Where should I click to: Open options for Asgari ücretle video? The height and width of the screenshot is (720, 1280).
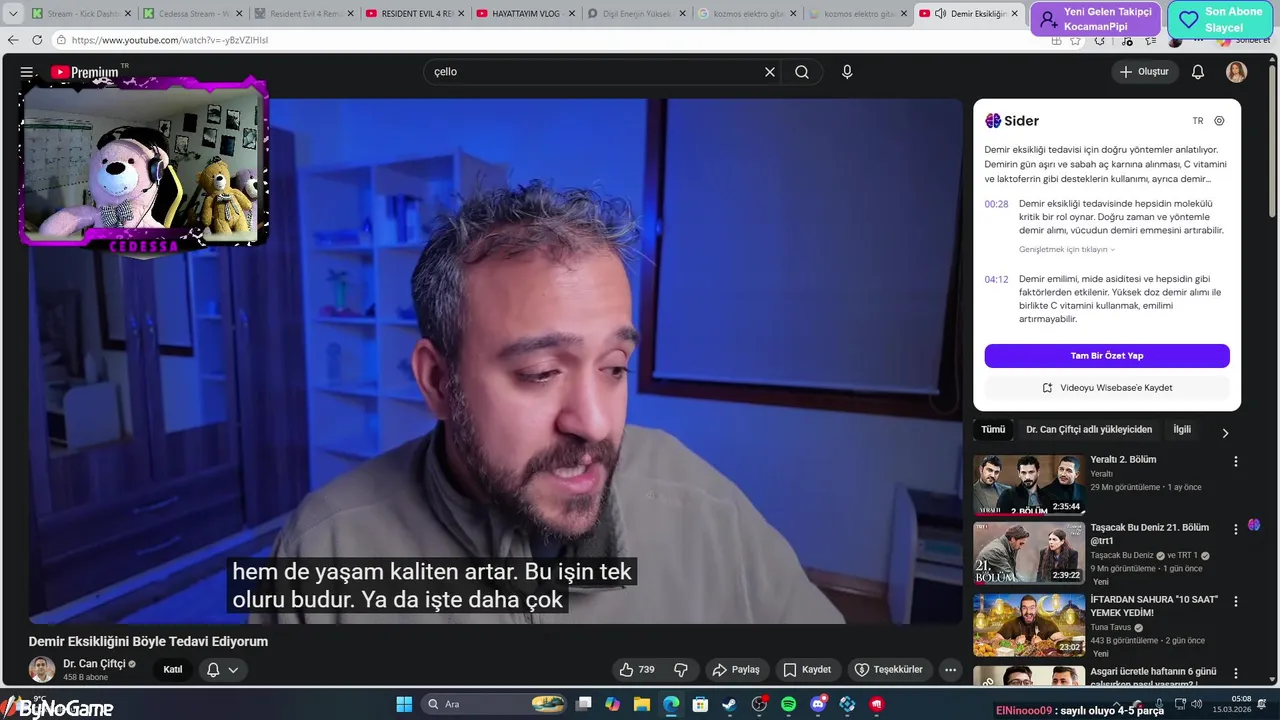(1236, 673)
